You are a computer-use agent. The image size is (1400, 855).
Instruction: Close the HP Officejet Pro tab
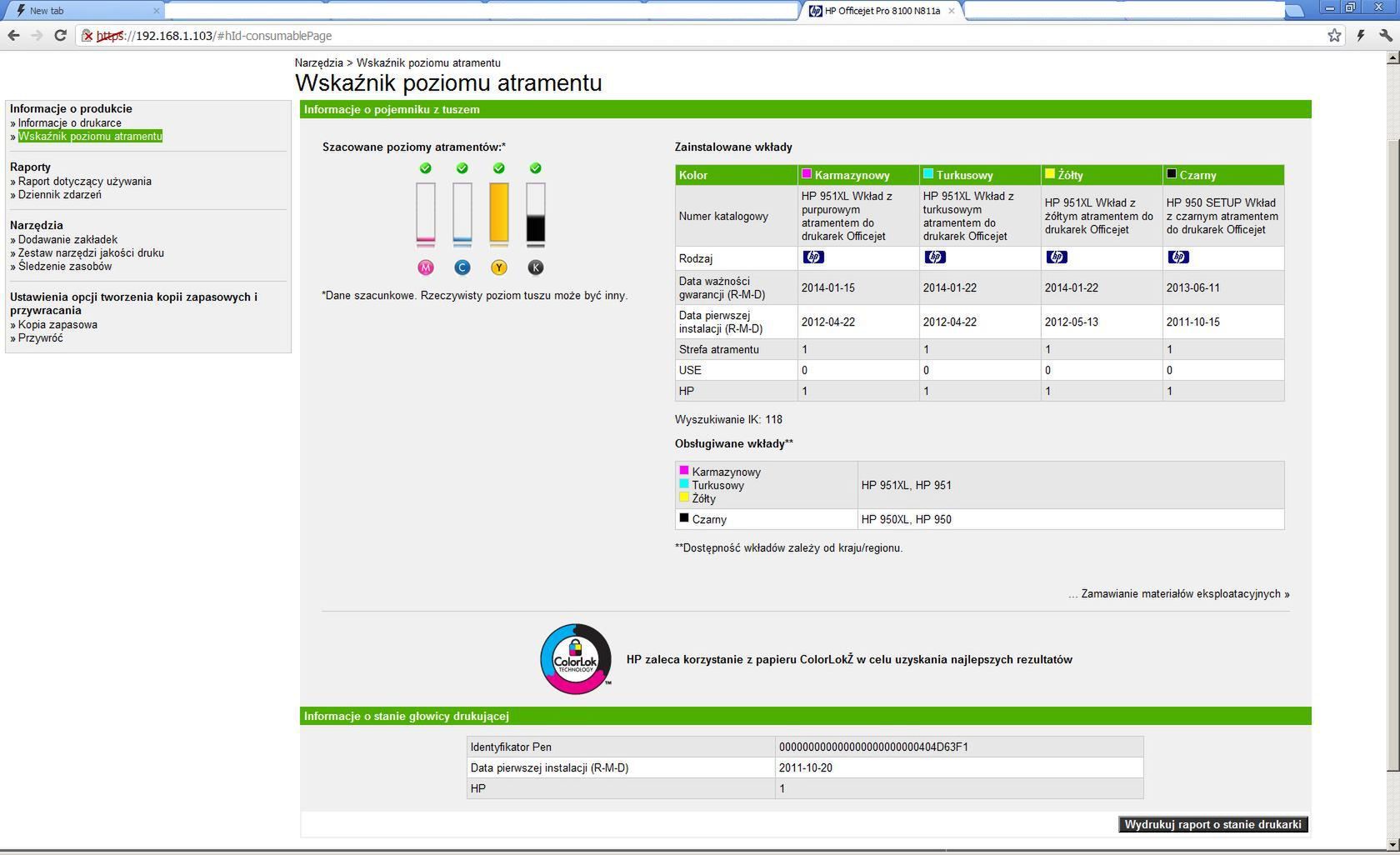coord(951,11)
